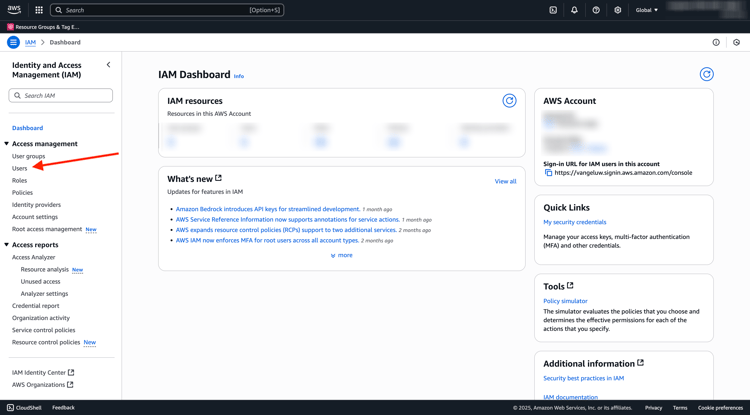This screenshot has width=750, height=415.
Task: Open User groups in the sidebar
Action: 29,156
